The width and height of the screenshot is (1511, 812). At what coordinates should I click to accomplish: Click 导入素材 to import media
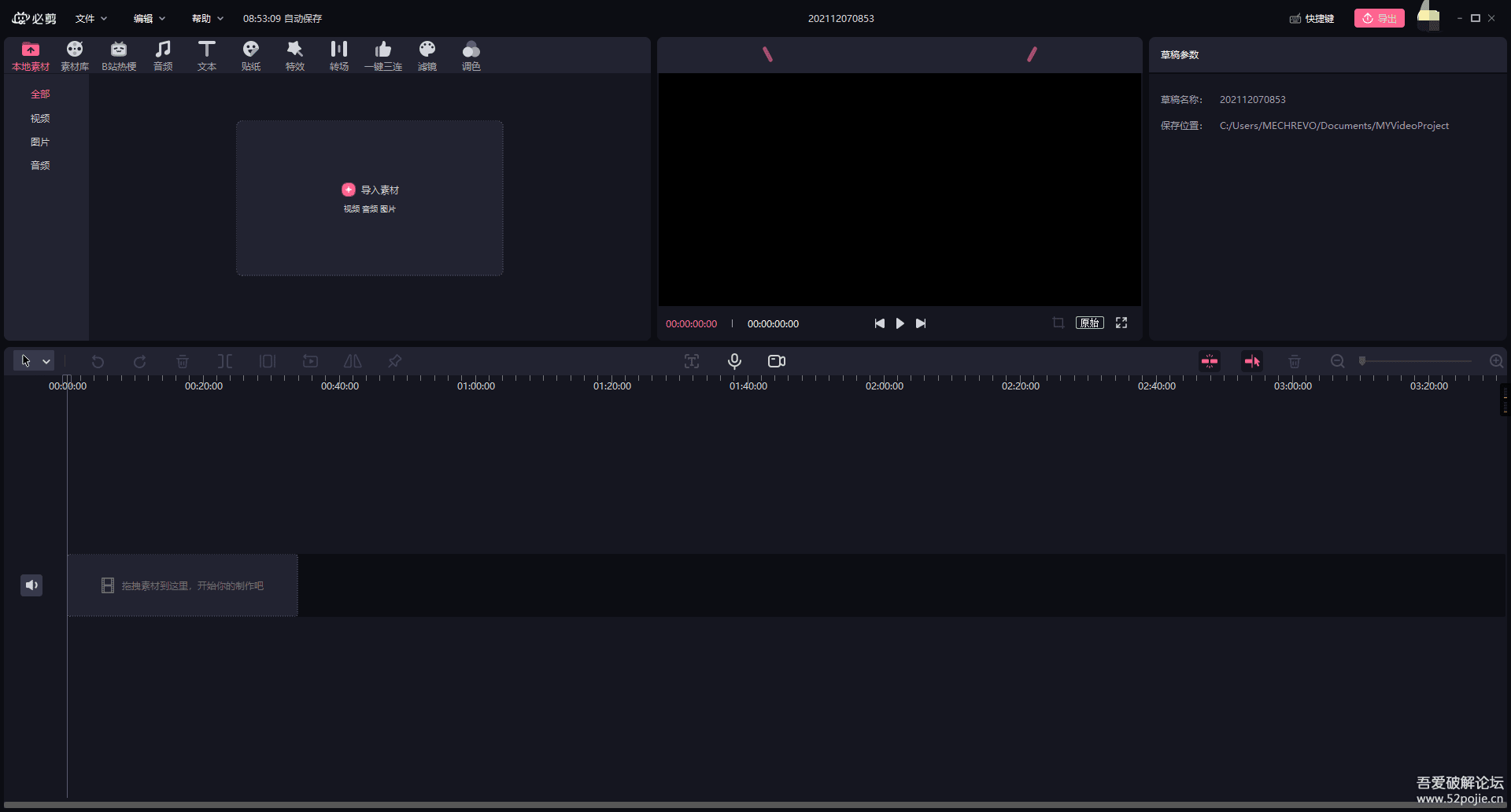click(x=370, y=190)
